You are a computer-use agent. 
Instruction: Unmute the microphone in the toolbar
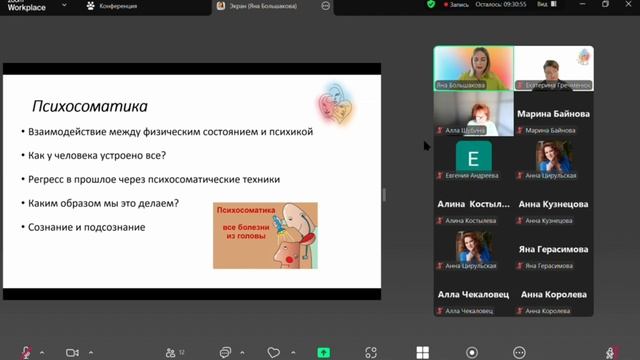click(x=26, y=352)
